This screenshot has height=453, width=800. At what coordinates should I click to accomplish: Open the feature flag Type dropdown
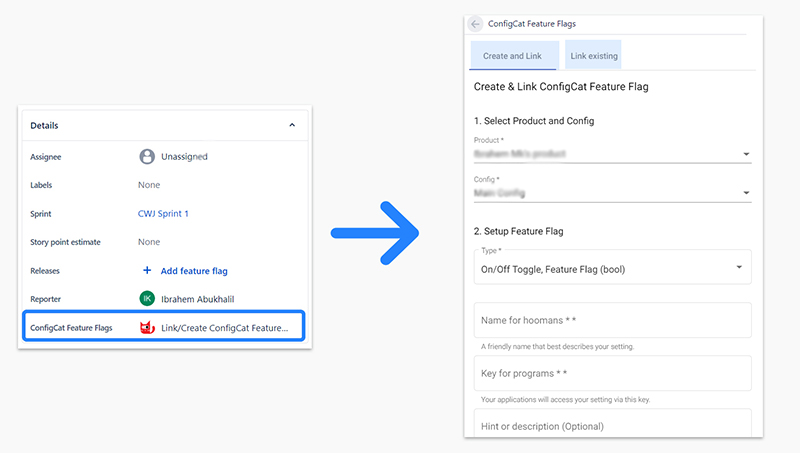[x=612, y=267]
